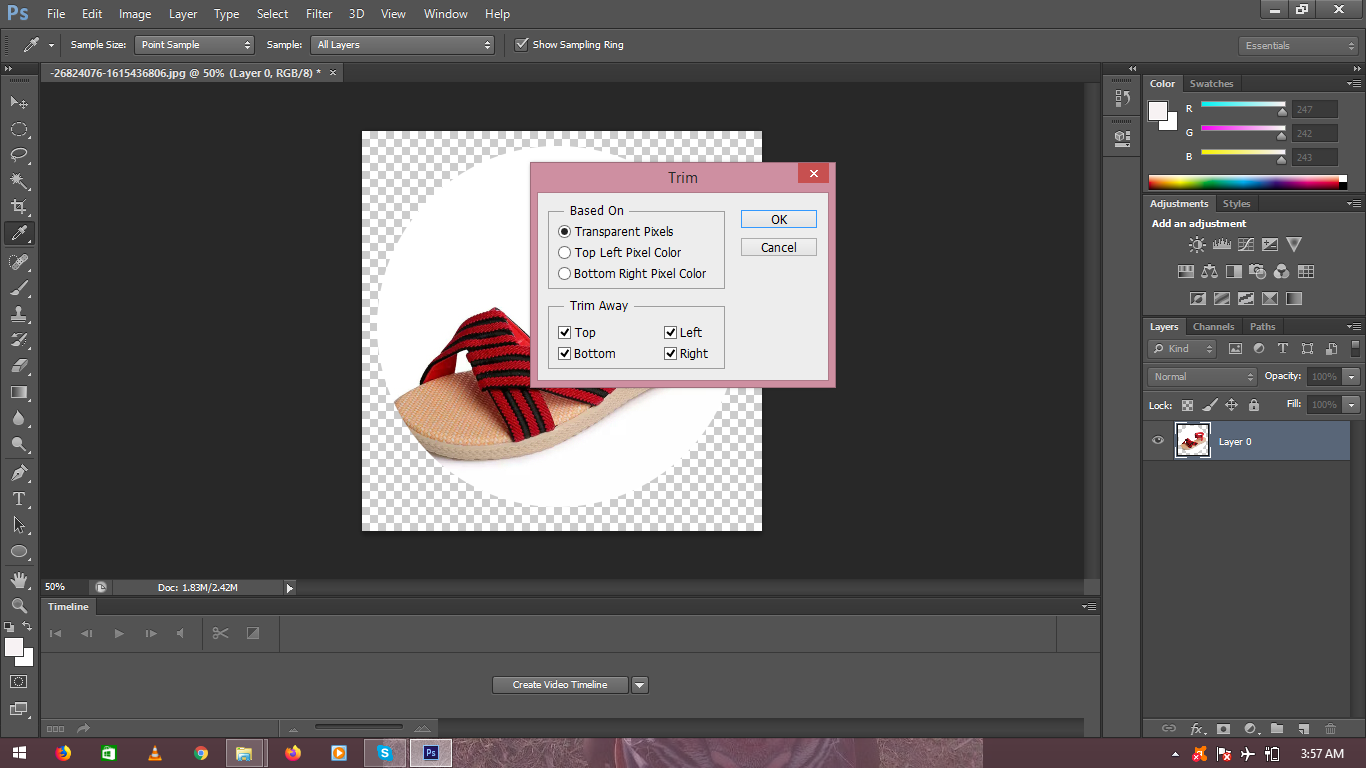Click the color spectrum ramp bar
The width and height of the screenshot is (1366, 768).
[1243, 182]
